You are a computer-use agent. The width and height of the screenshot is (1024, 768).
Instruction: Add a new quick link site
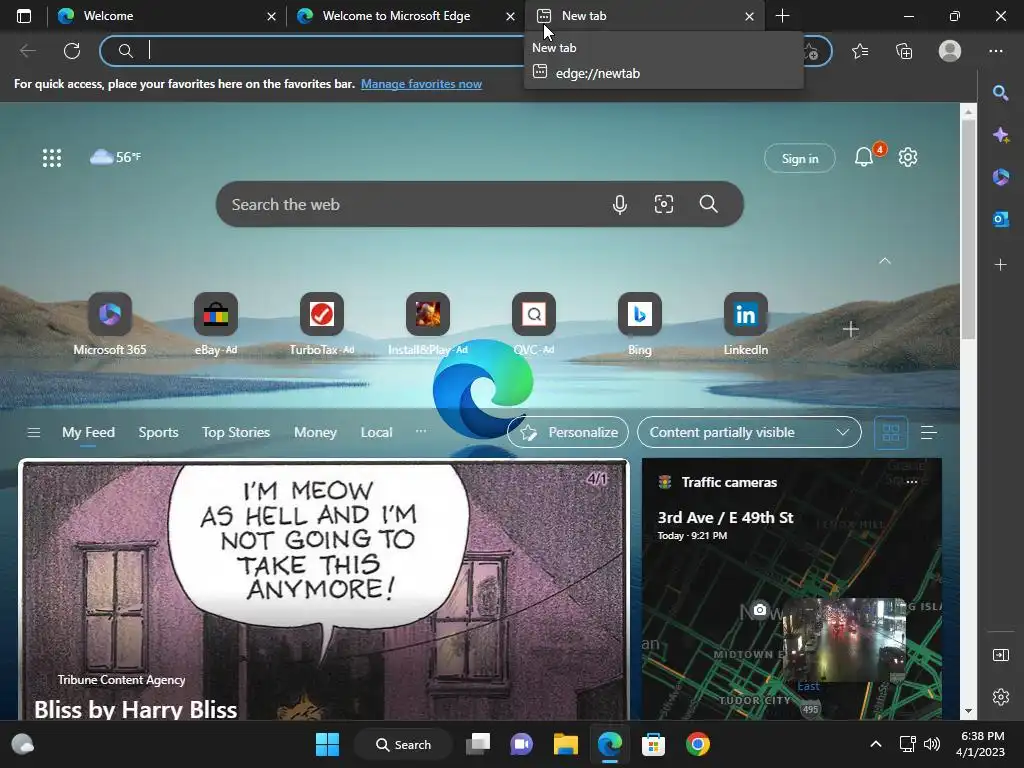pos(850,329)
